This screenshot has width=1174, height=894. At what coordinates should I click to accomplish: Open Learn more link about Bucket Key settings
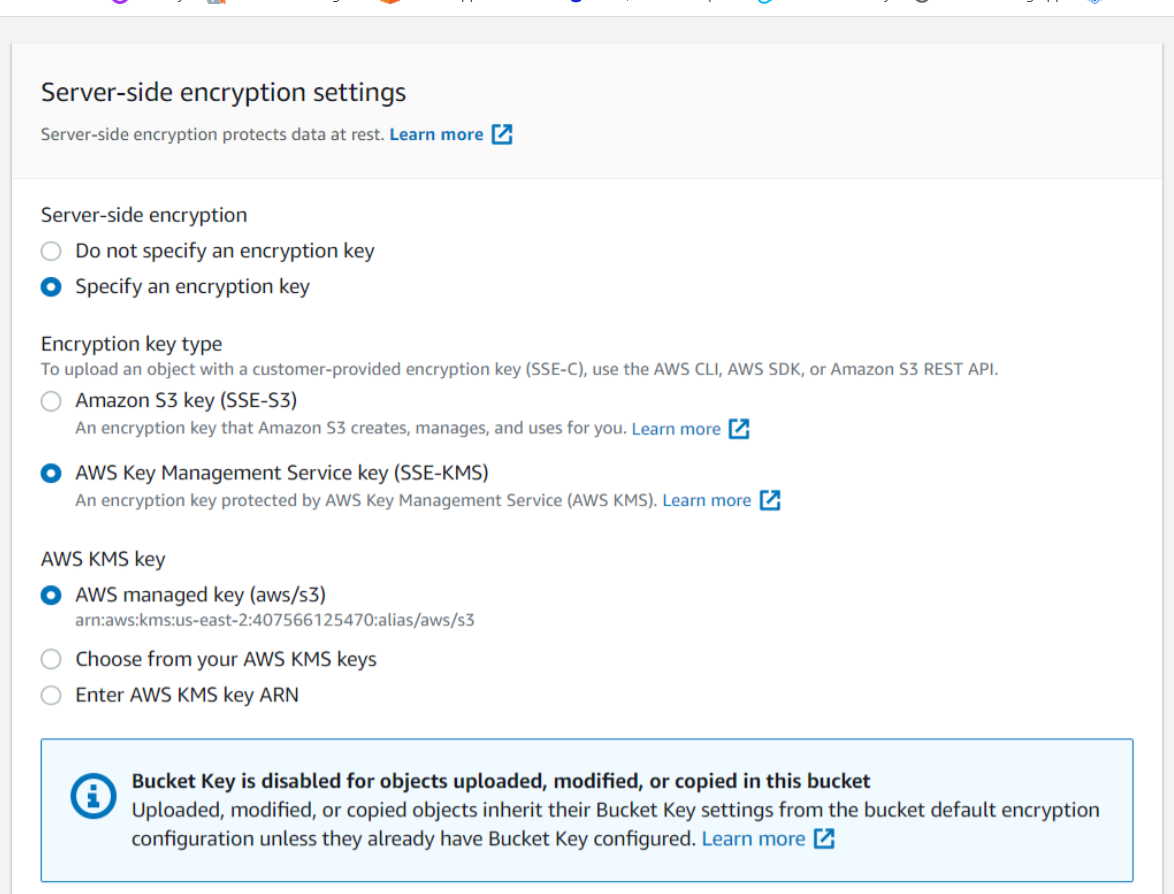[x=753, y=839]
